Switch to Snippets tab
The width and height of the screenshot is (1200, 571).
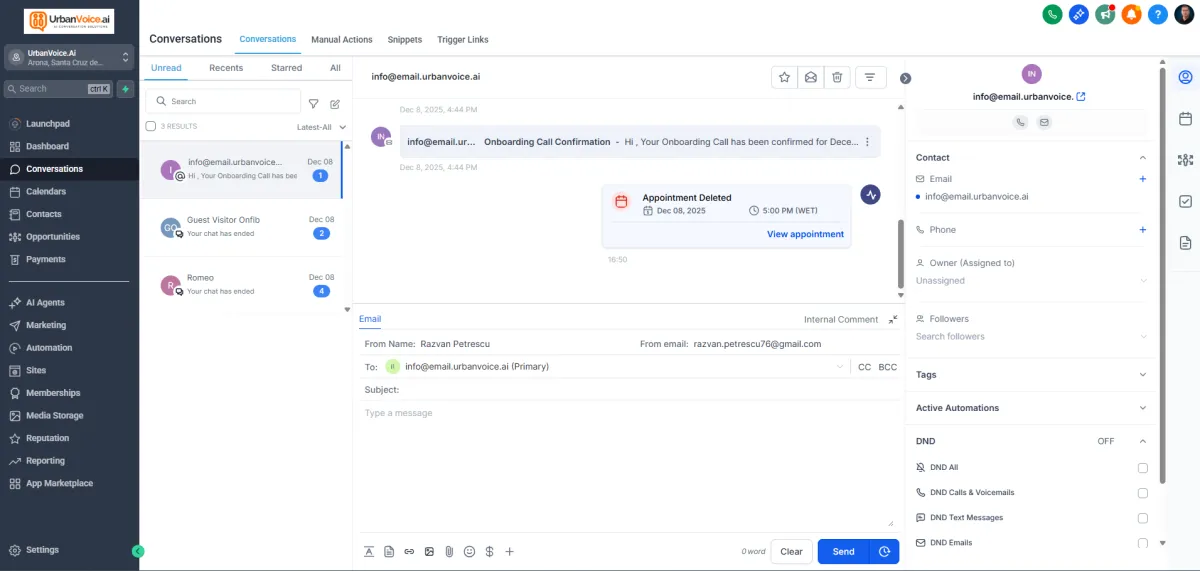click(405, 40)
